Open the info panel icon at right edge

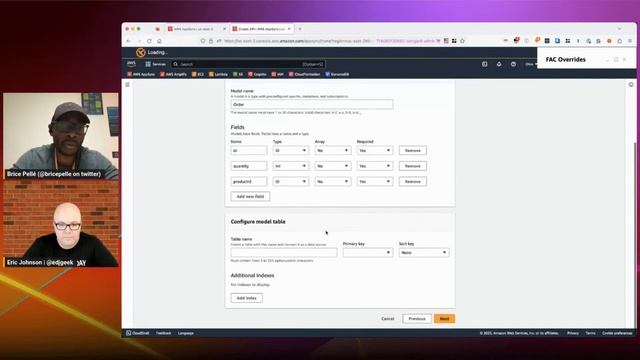coord(631,84)
